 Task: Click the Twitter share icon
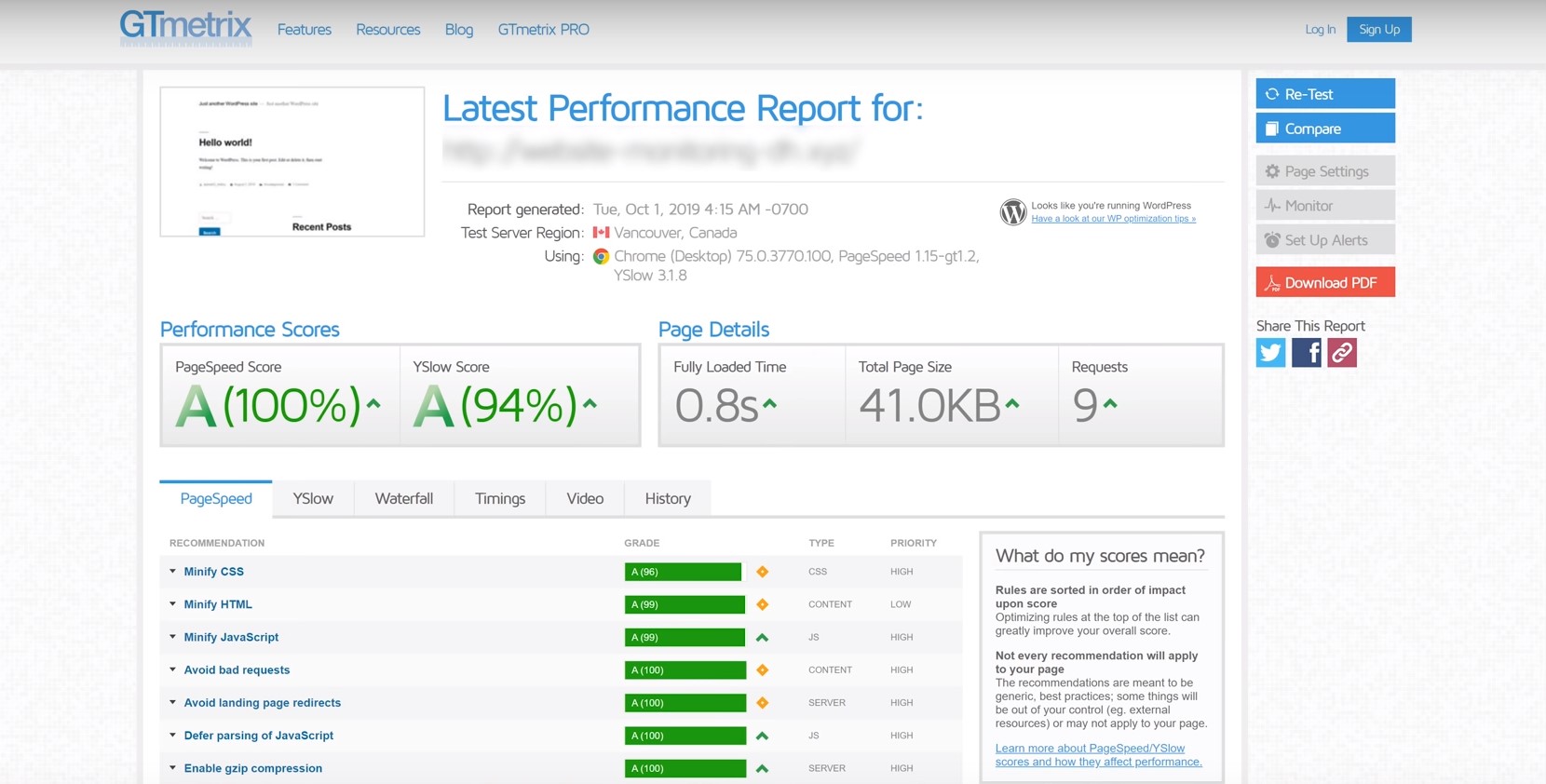point(1270,353)
